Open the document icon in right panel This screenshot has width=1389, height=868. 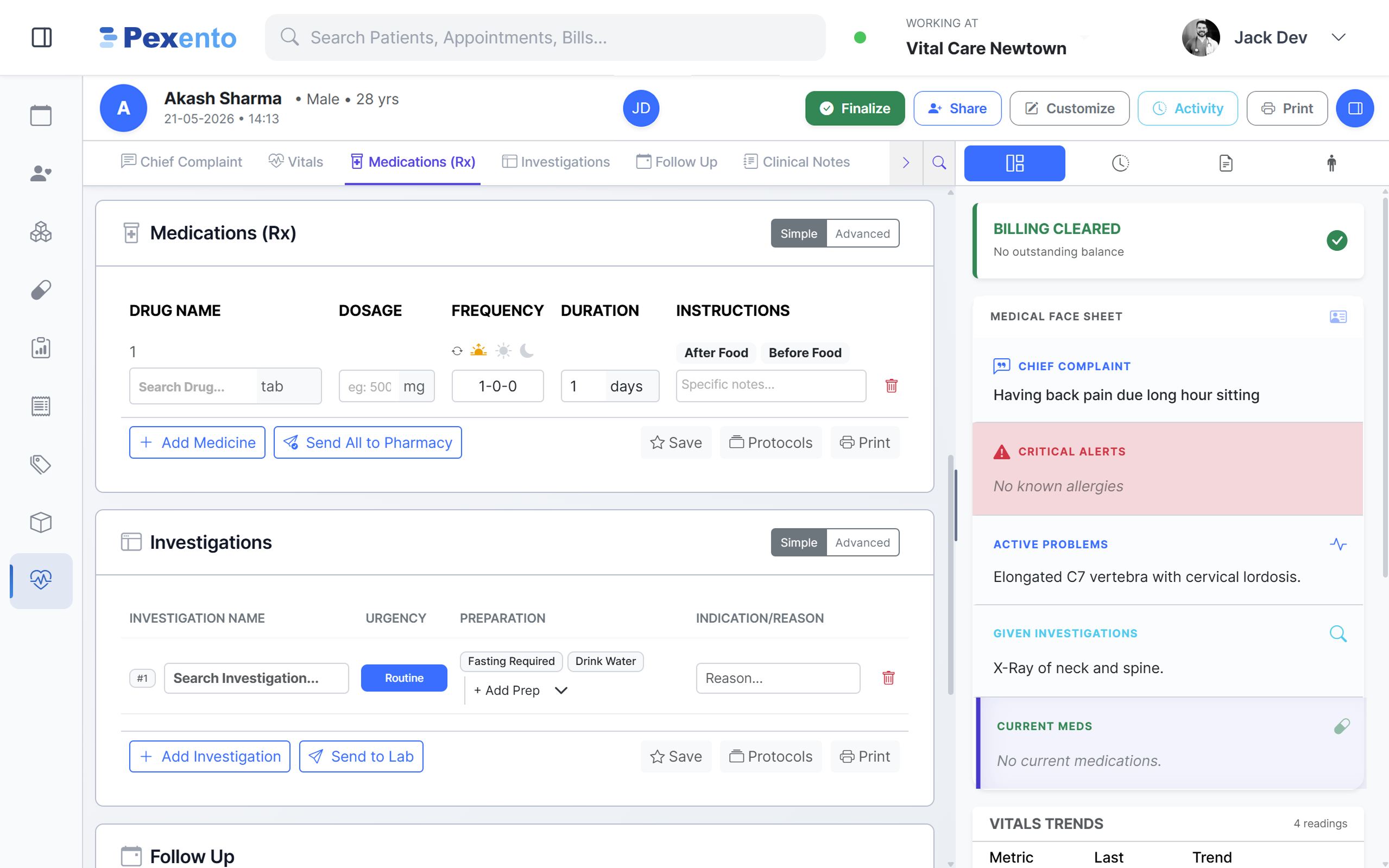coord(1226,163)
